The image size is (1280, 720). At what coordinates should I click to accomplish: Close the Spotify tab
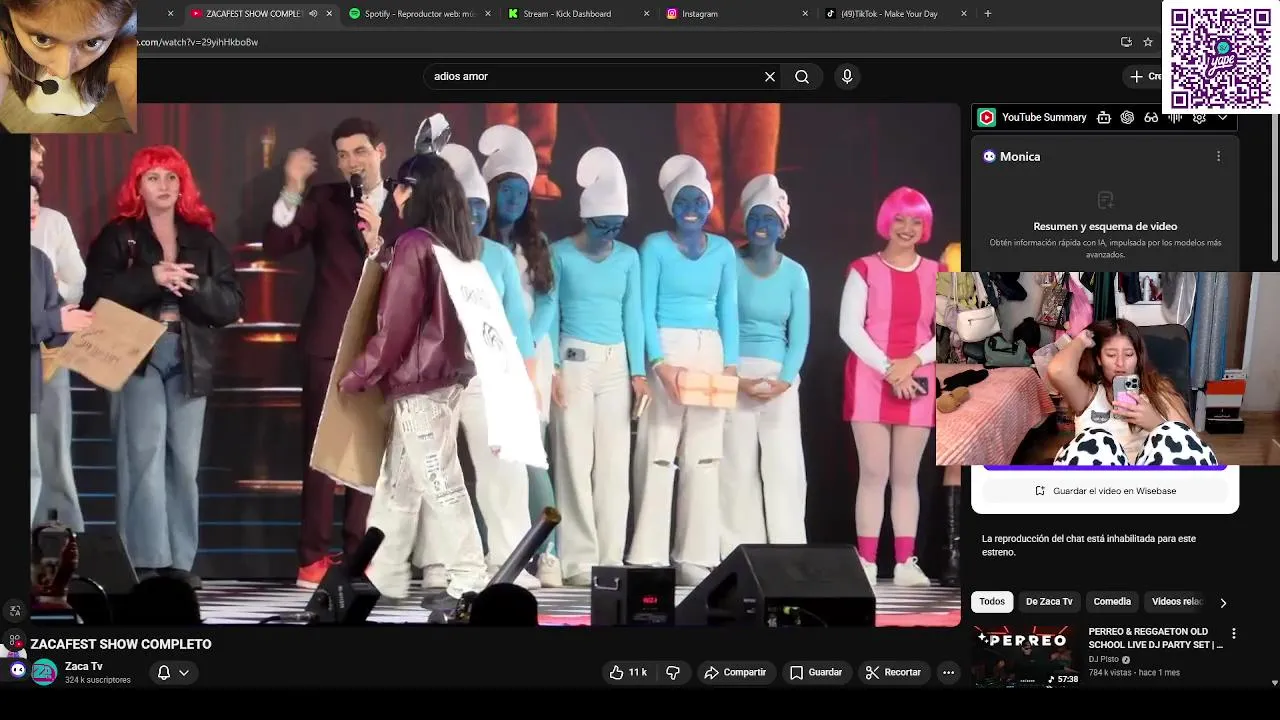[x=488, y=14]
